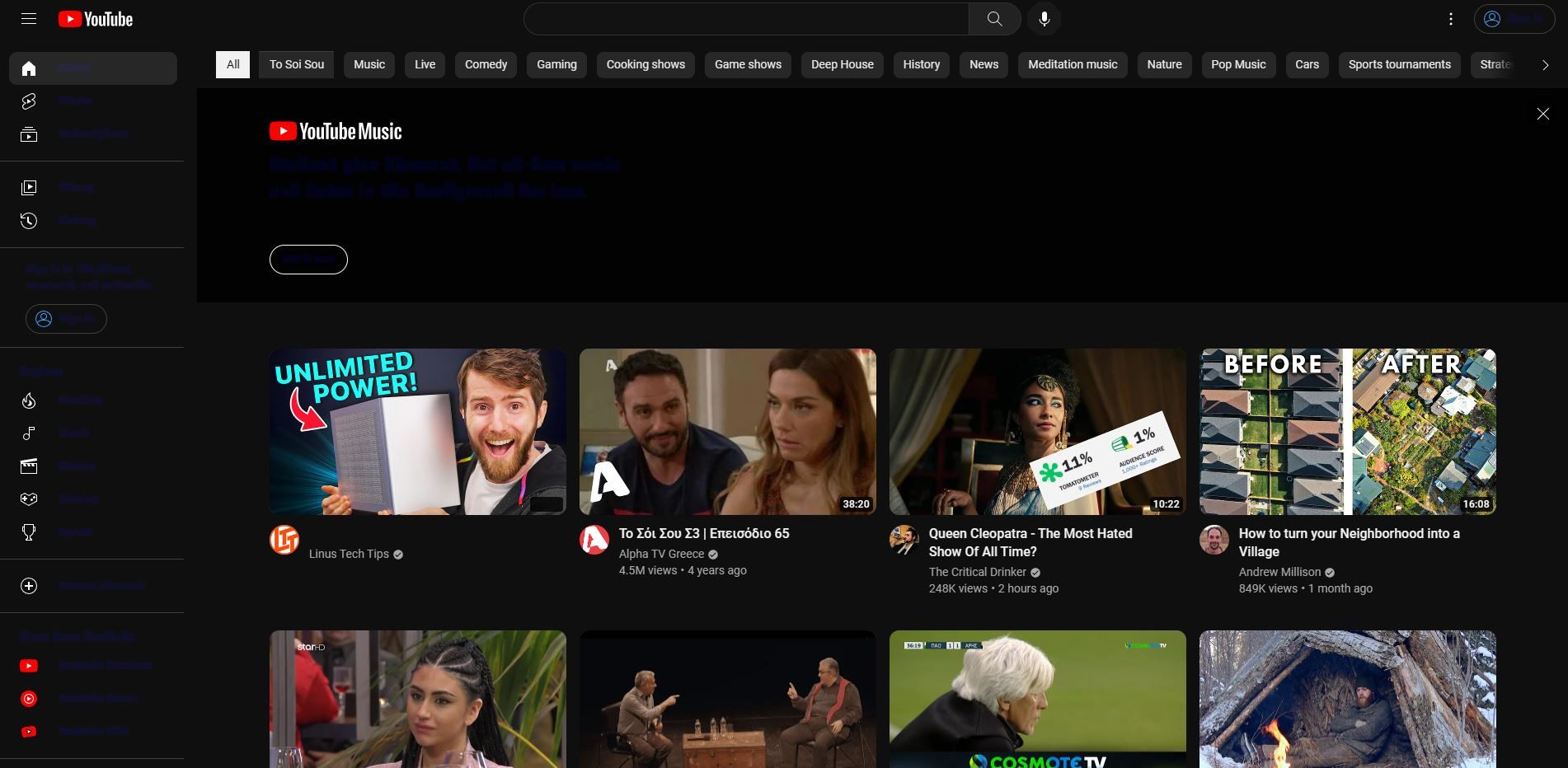Play the snowy shelter campfire thumbnail
1568x768 pixels.
click(1348, 700)
